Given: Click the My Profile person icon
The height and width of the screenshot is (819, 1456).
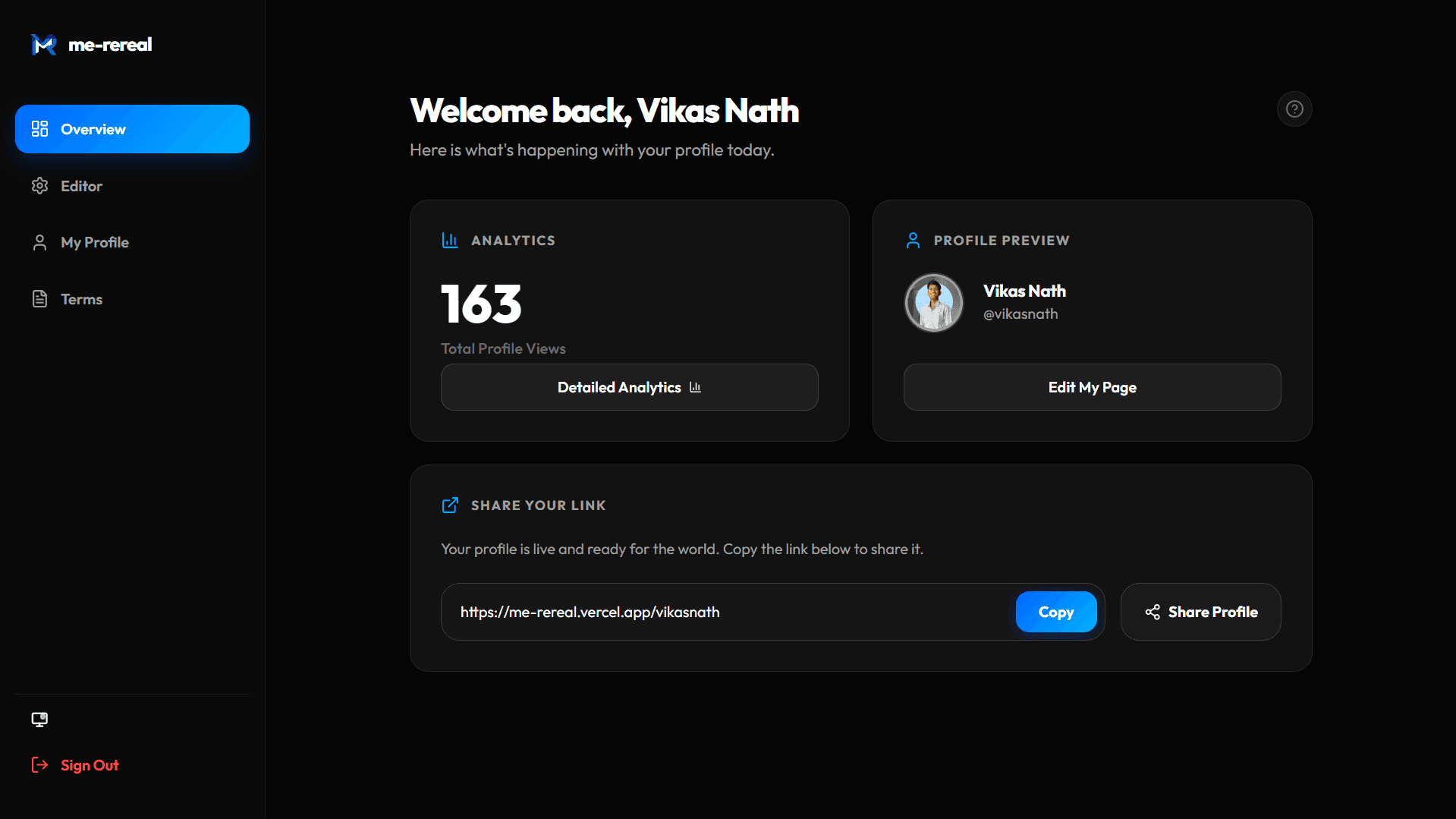Looking at the screenshot, I should coord(39,241).
